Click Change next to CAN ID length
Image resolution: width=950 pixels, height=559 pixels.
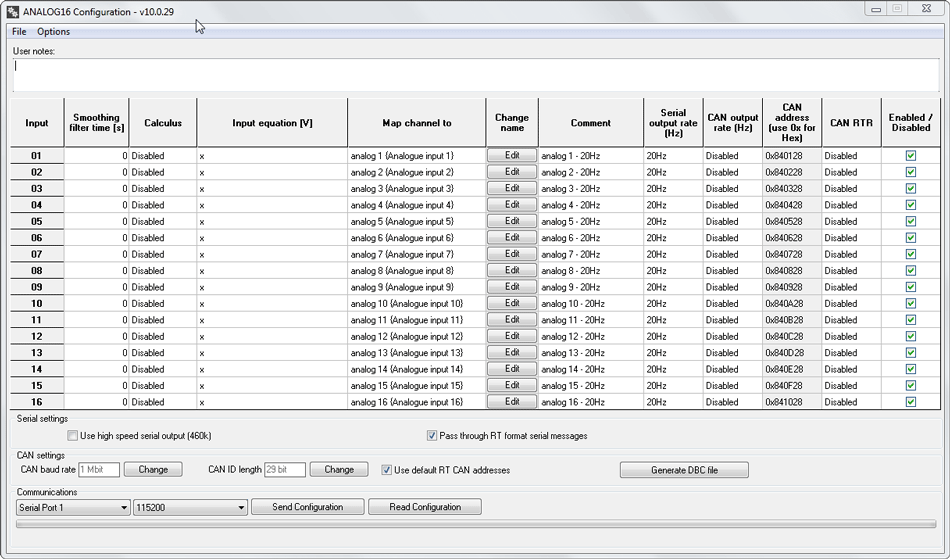pyautogui.click(x=339, y=470)
